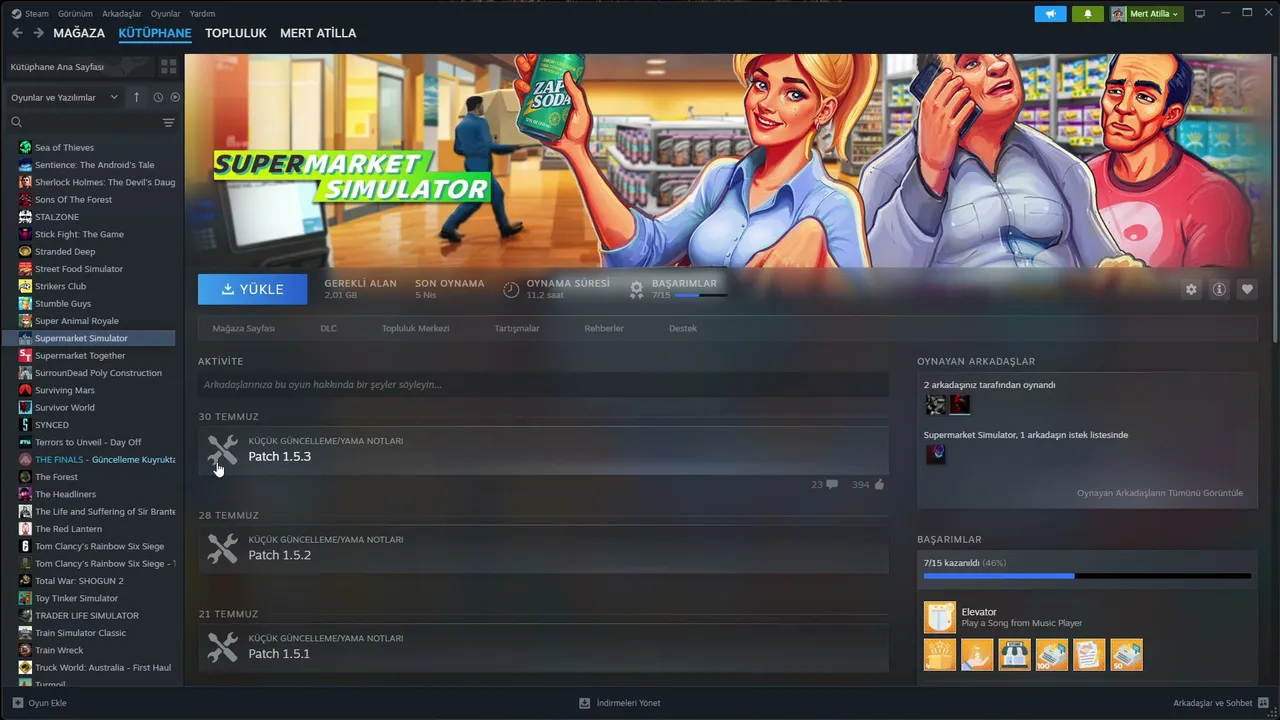View the DLC link
The height and width of the screenshot is (720, 1280).
[328, 328]
